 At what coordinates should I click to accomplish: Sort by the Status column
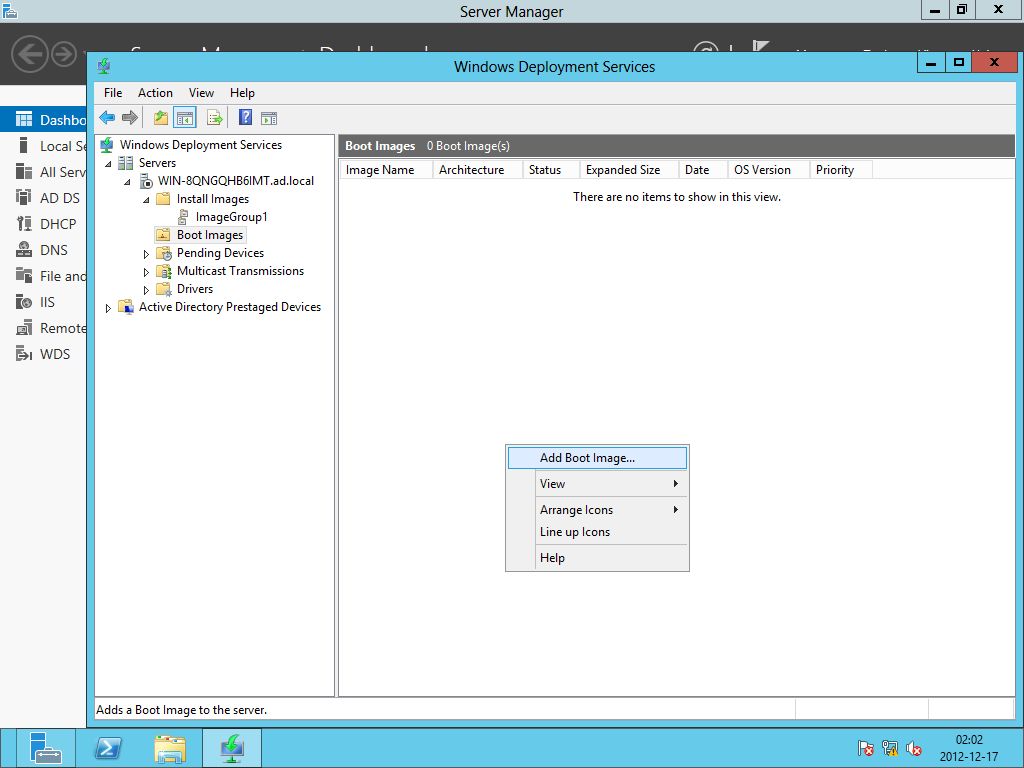(551, 170)
